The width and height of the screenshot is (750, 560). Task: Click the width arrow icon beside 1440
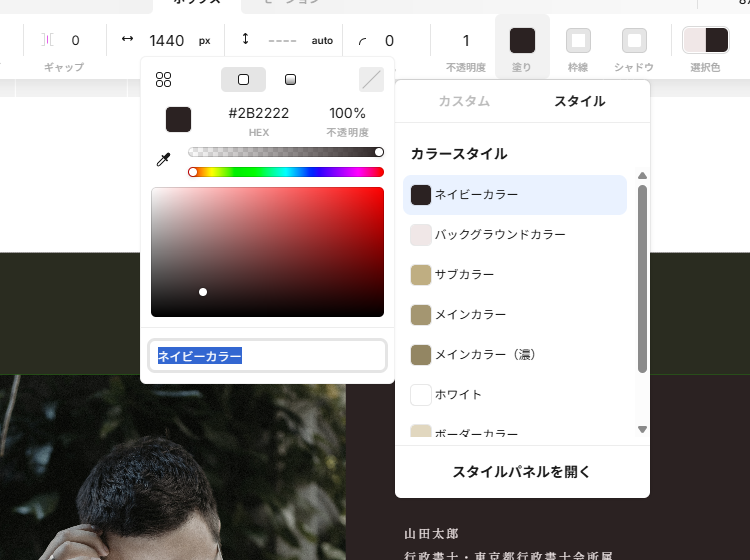click(127, 40)
